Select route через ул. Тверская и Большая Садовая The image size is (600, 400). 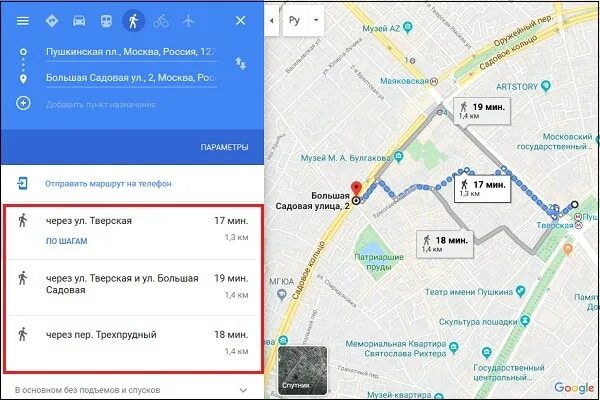coord(132,288)
